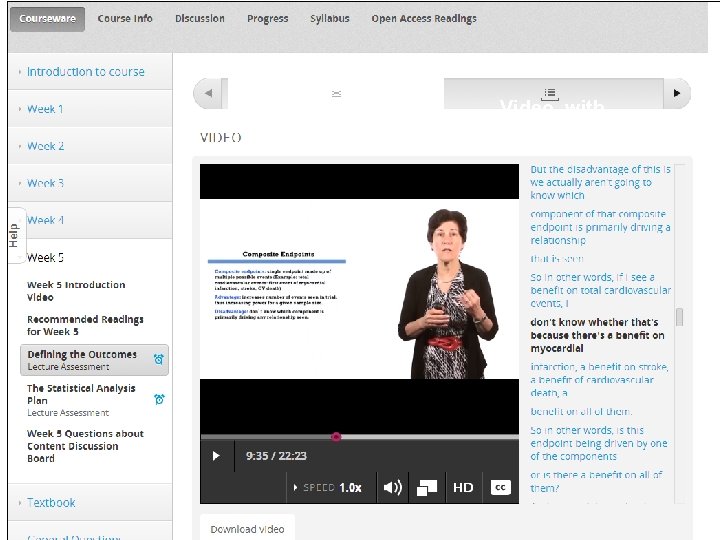Play the lecture video
Image resolution: width=720 pixels, height=540 pixels.
(216, 456)
